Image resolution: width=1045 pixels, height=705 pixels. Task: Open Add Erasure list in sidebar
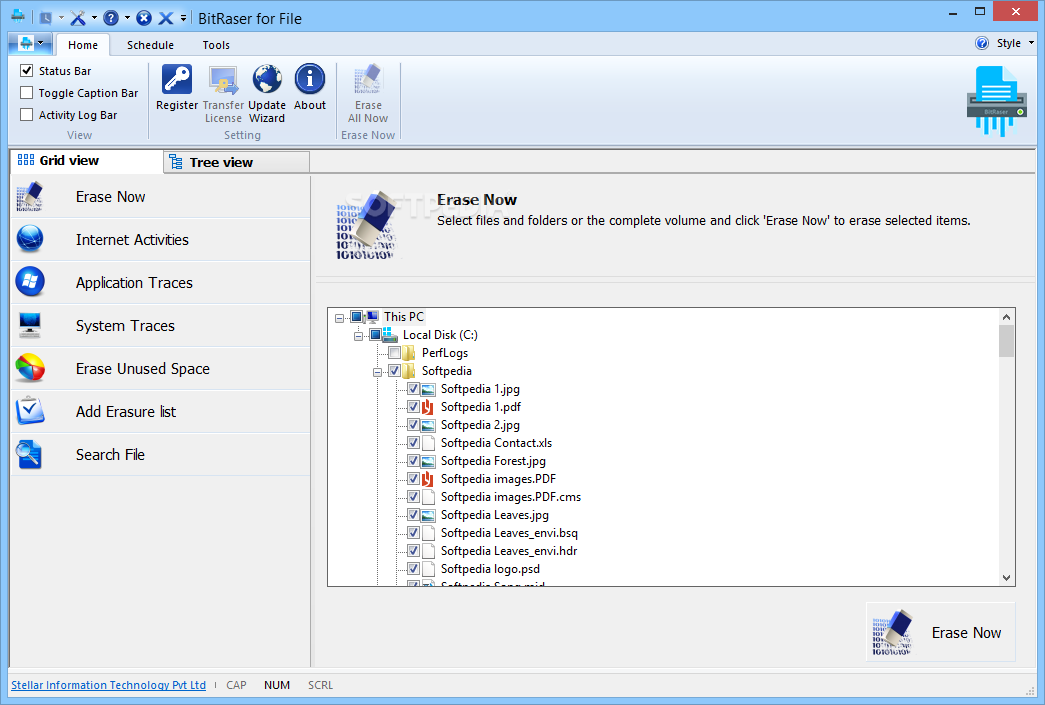coord(161,411)
